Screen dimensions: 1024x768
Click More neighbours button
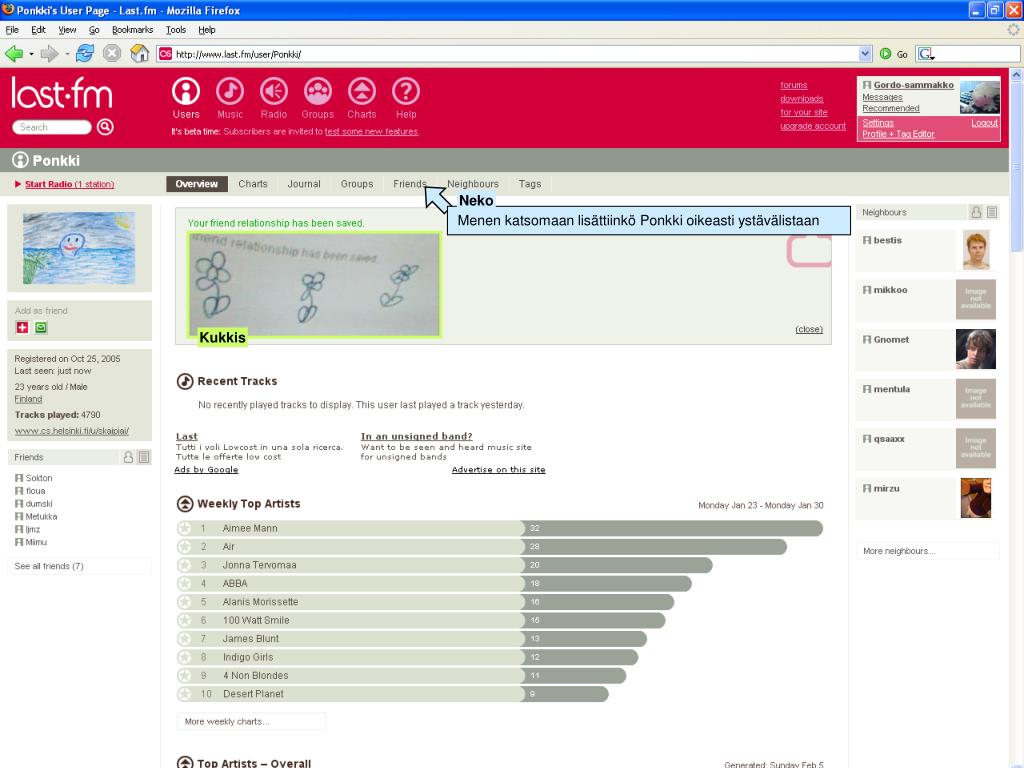coord(927,551)
